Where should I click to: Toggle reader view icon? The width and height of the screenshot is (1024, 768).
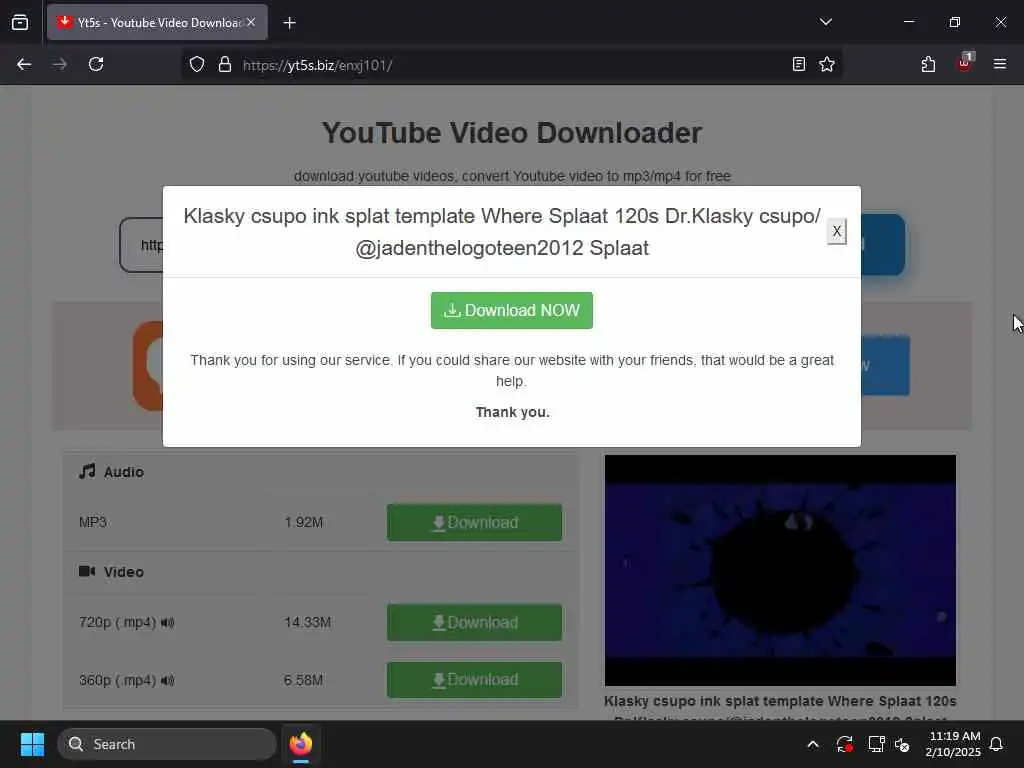click(x=799, y=64)
